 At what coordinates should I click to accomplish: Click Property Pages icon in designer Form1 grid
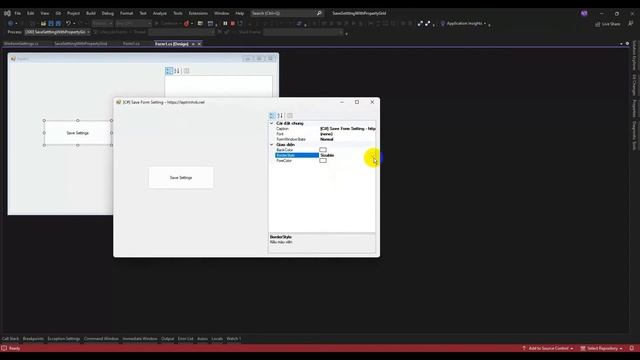coord(186,71)
